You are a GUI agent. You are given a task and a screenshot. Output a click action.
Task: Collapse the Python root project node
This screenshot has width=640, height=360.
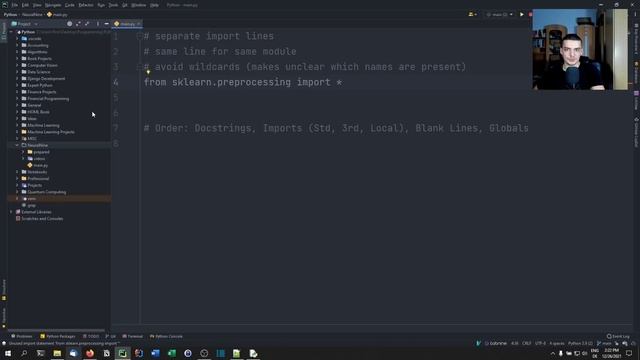(12, 32)
